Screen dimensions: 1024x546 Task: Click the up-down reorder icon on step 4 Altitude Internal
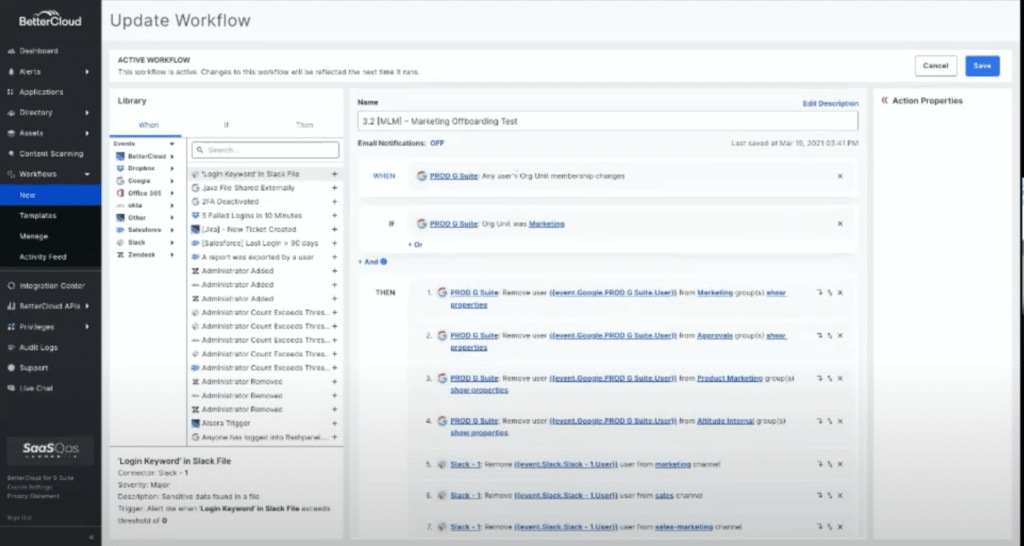[830, 421]
